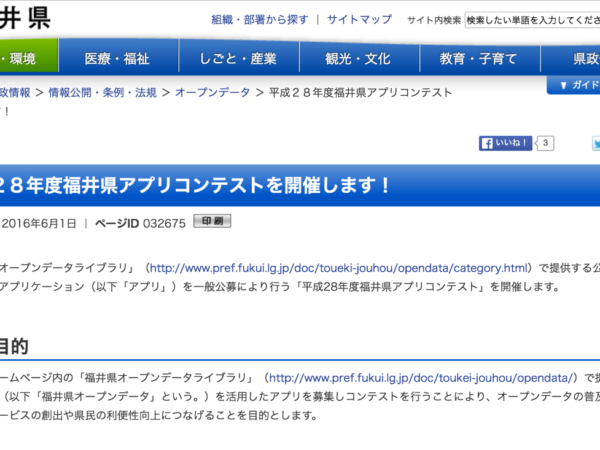Expand the ガイド dropdown tab
Image resolution: width=600 pixels, height=450 pixels.
(x=574, y=85)
